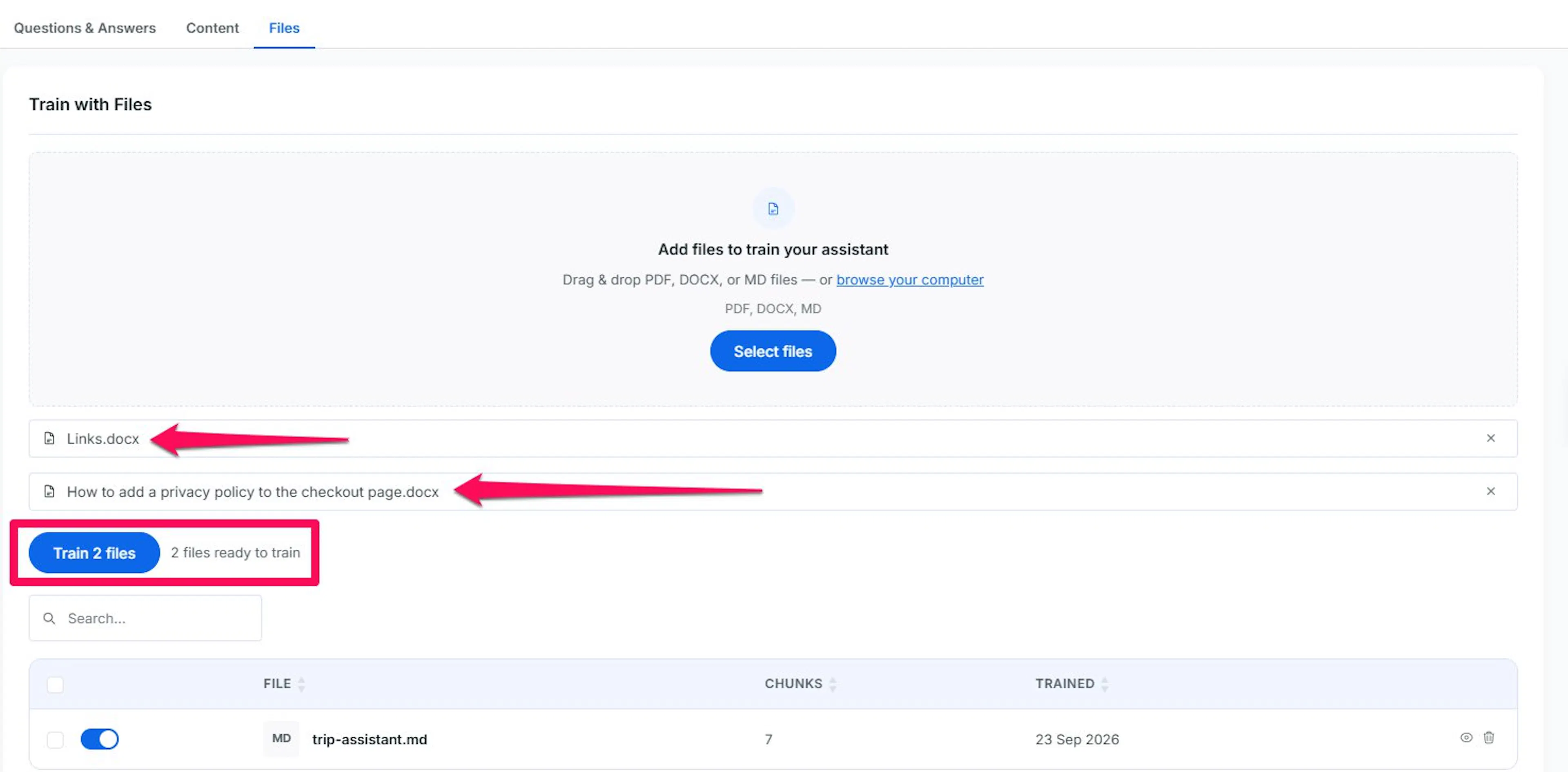This screenshot has width=1568, height=772.
Task: Remove the privacy policy docx from queue
Action: click(1490, 491)
